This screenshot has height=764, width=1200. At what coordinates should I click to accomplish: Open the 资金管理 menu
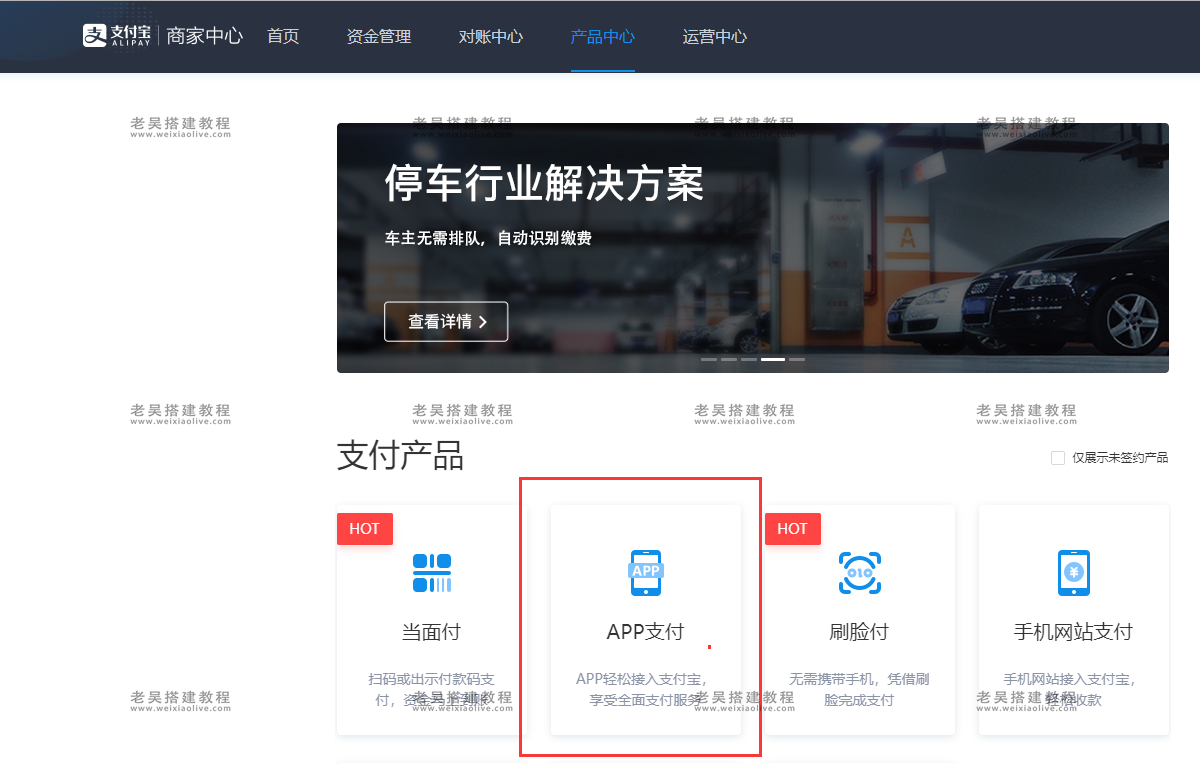pyautogui.click(x=378, y=36)
